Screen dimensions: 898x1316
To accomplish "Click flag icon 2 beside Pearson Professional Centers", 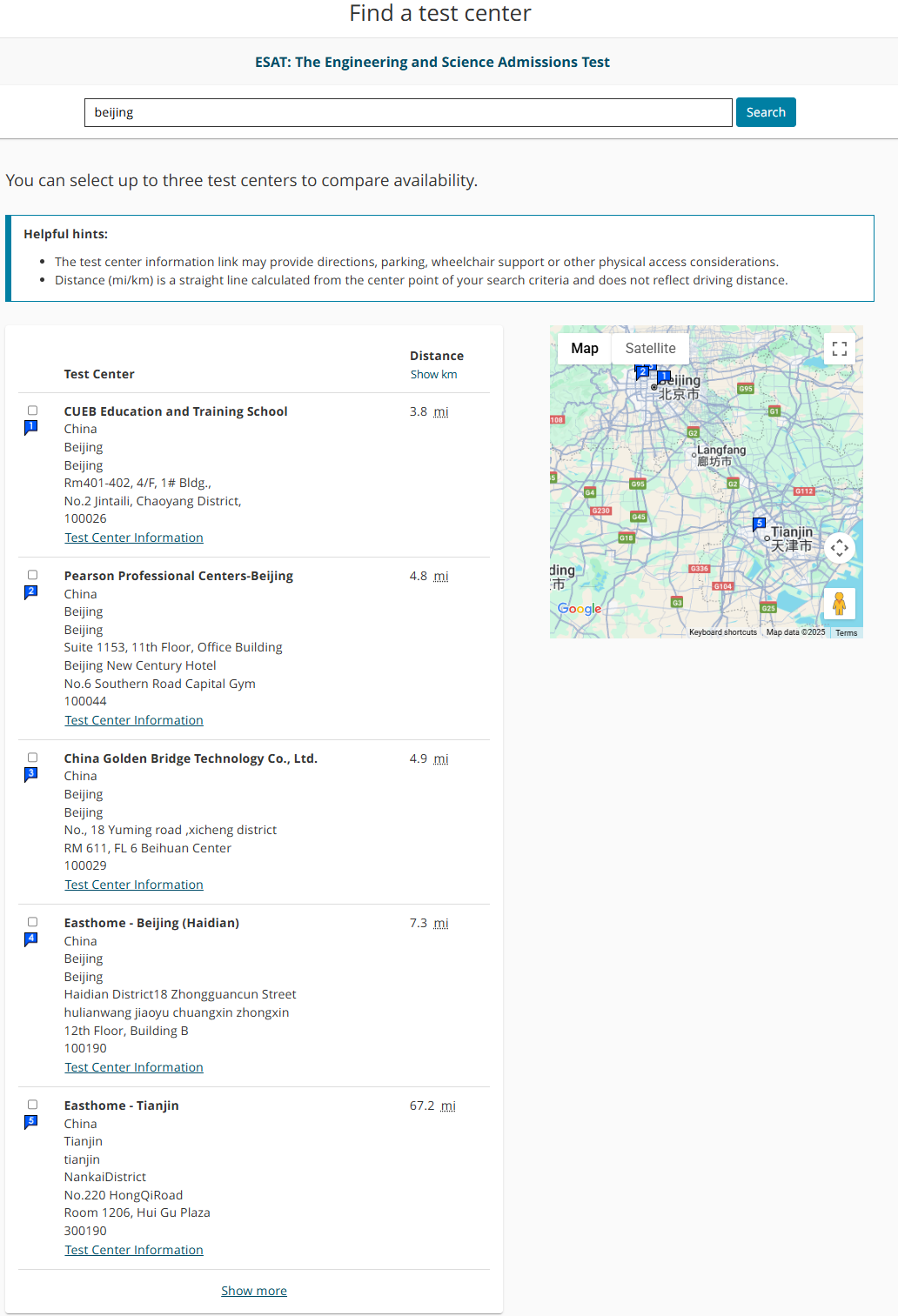I will coord(31,592).
